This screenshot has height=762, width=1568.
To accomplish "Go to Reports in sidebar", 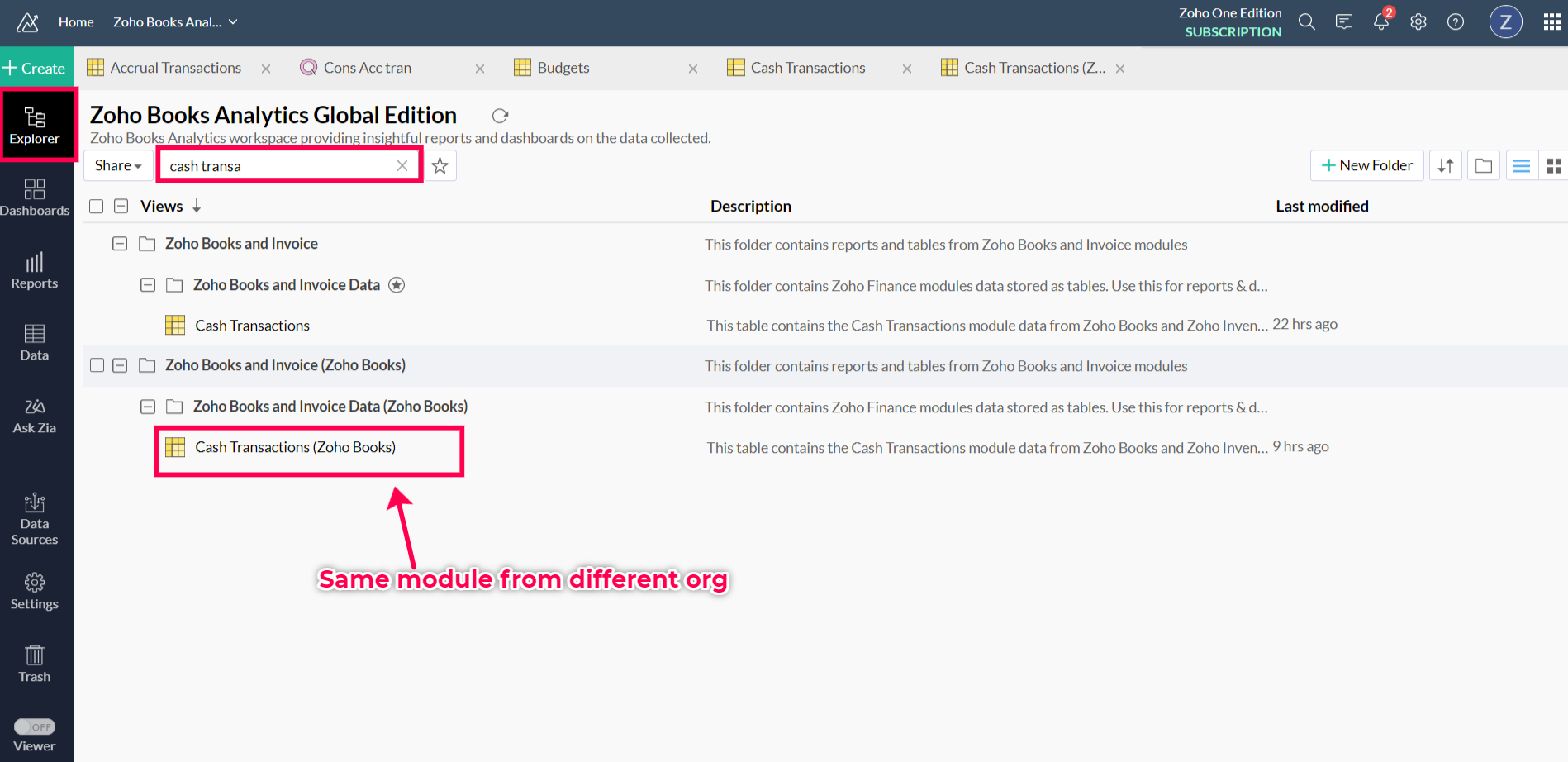I will tap(35, 271).
